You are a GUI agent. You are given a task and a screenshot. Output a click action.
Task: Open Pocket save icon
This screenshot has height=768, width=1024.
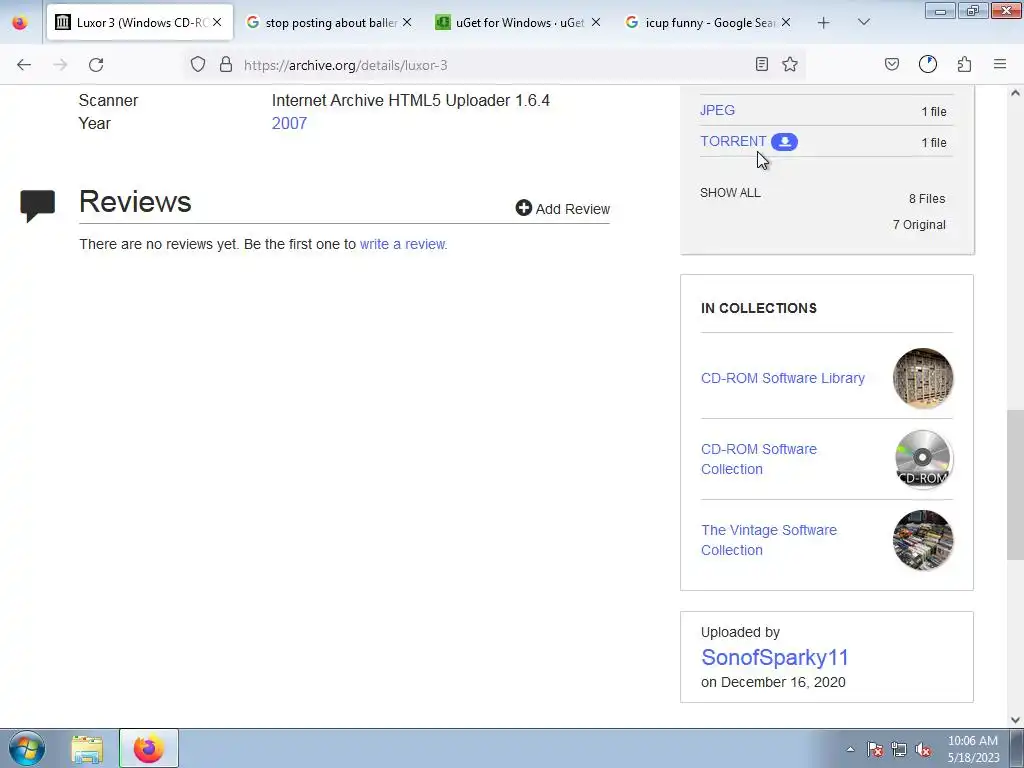[891, 64]
